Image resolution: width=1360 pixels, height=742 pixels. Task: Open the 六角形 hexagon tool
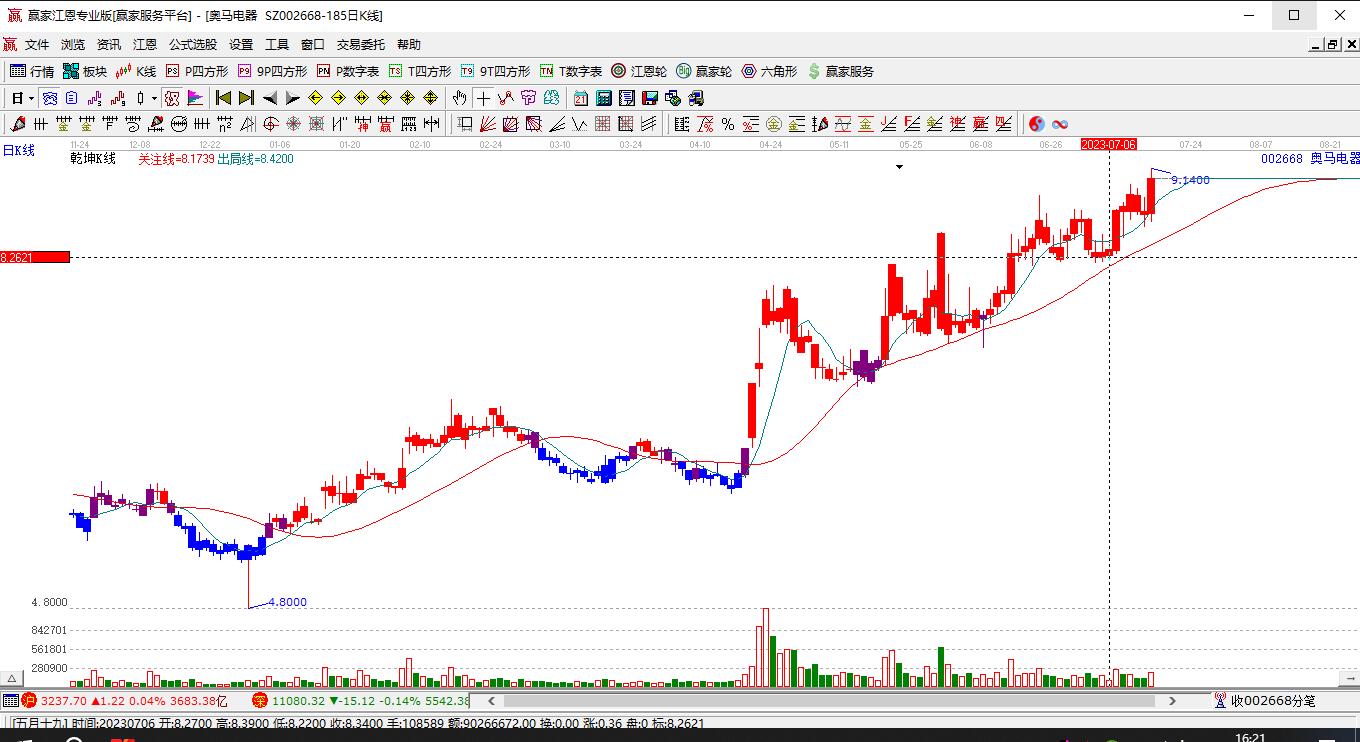click(769, 71)
